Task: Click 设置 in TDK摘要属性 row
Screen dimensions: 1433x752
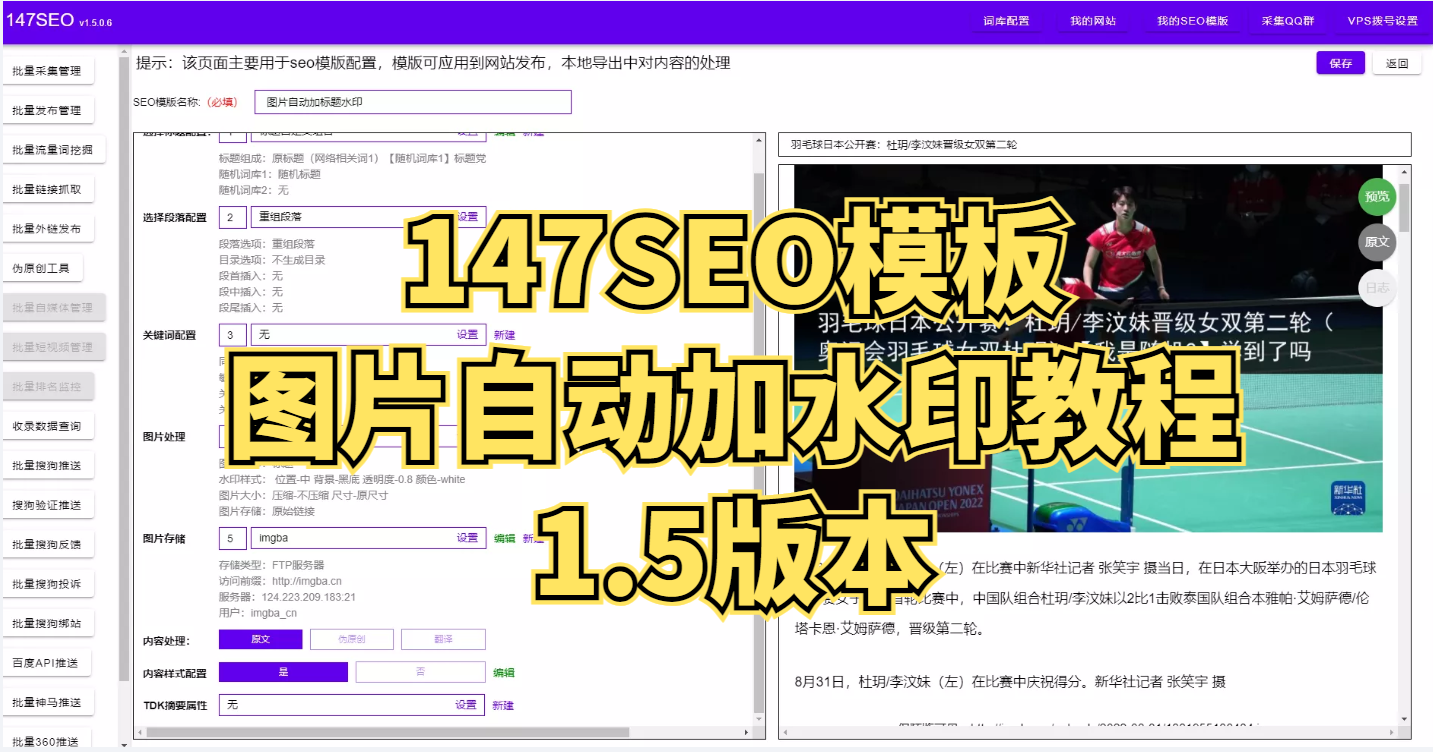Action: 466,705
